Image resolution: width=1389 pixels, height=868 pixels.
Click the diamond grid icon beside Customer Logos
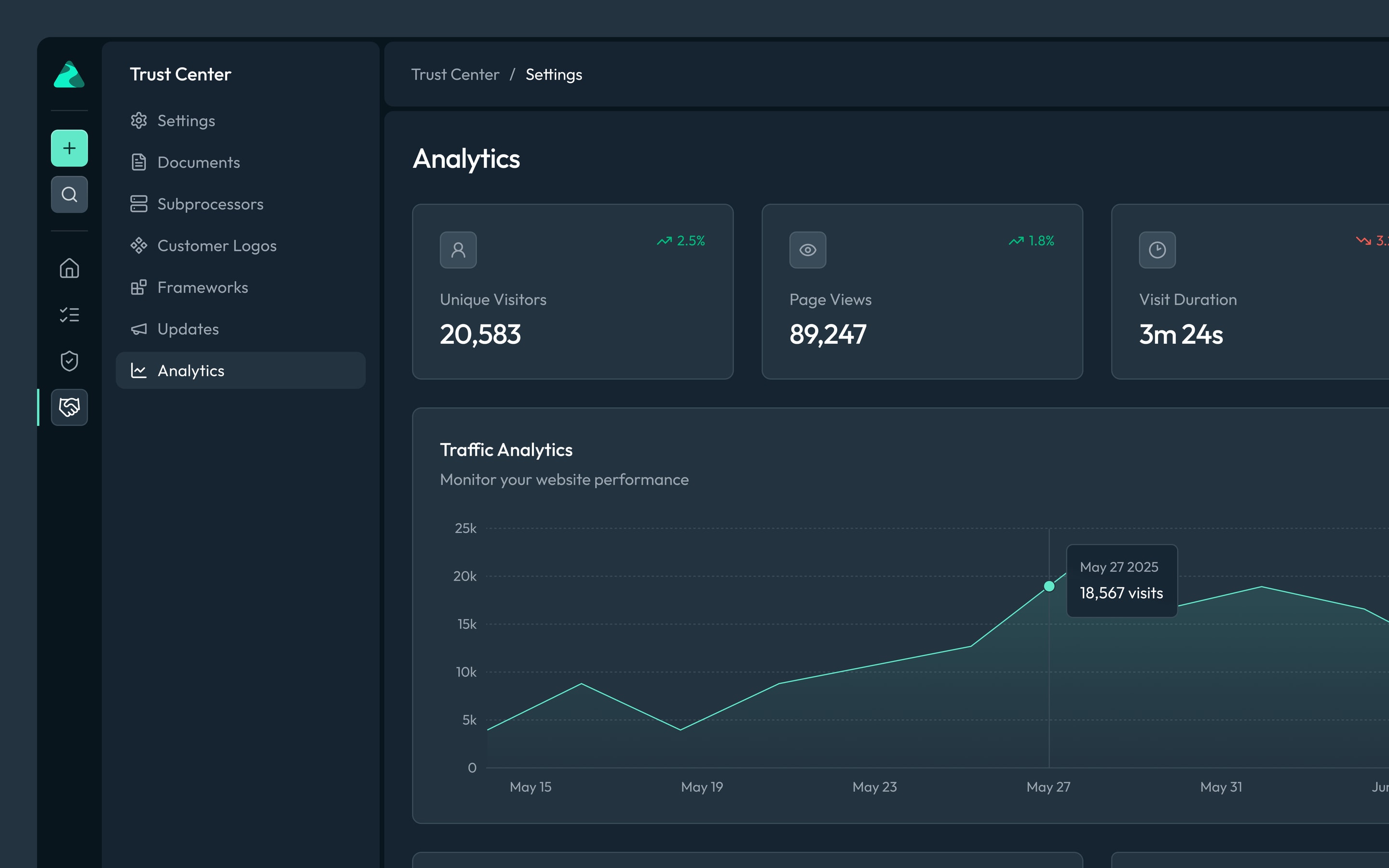(139, 246)
